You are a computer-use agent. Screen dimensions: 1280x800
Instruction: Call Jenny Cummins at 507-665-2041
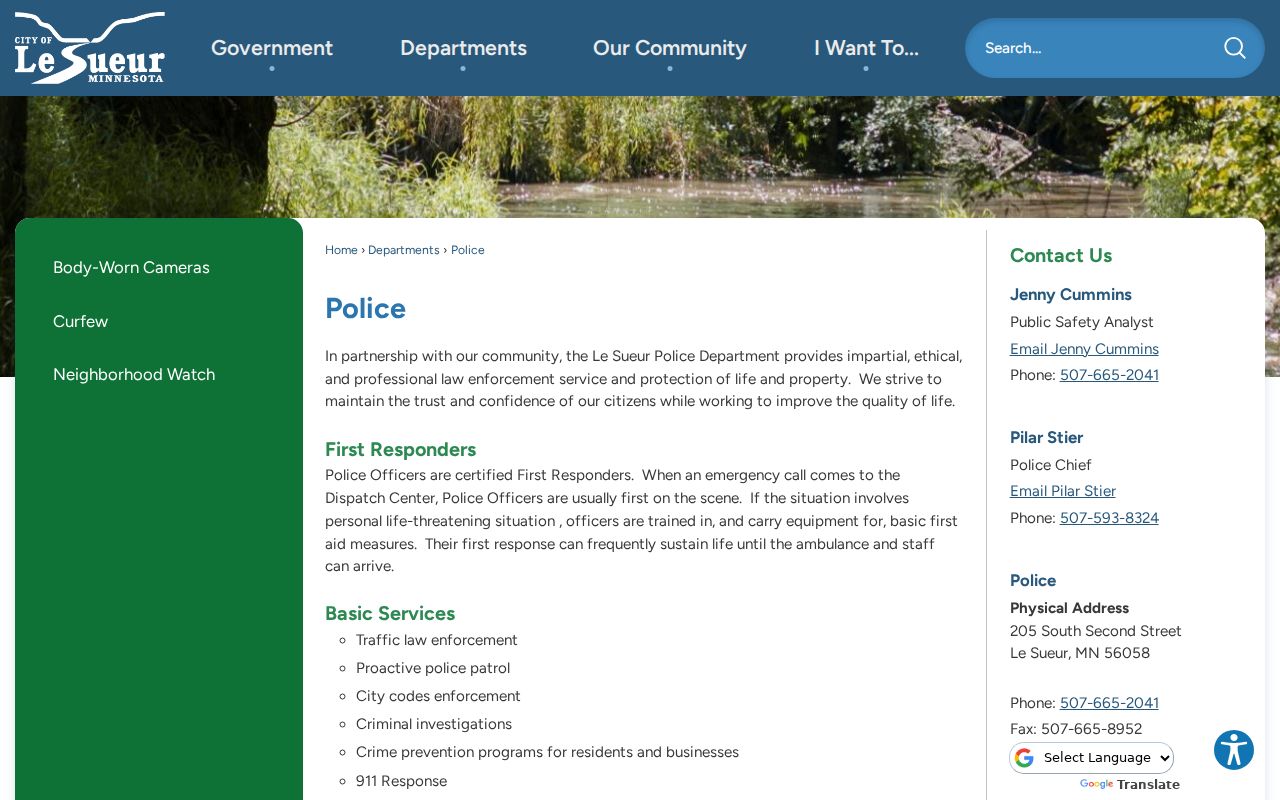pyautogui.click(x=1109, y=375)
